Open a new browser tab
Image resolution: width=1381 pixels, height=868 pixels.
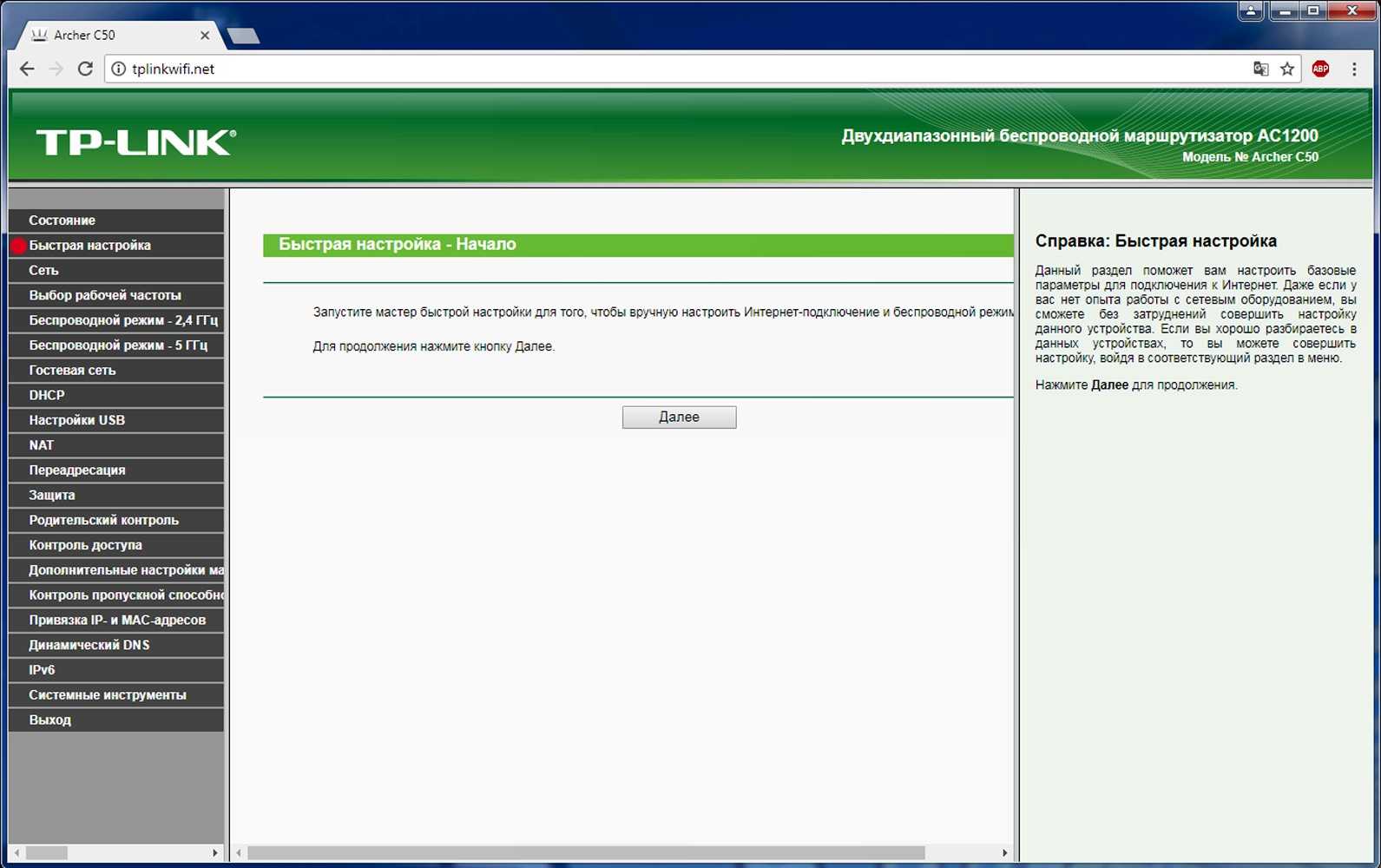(x=243, y=36)
